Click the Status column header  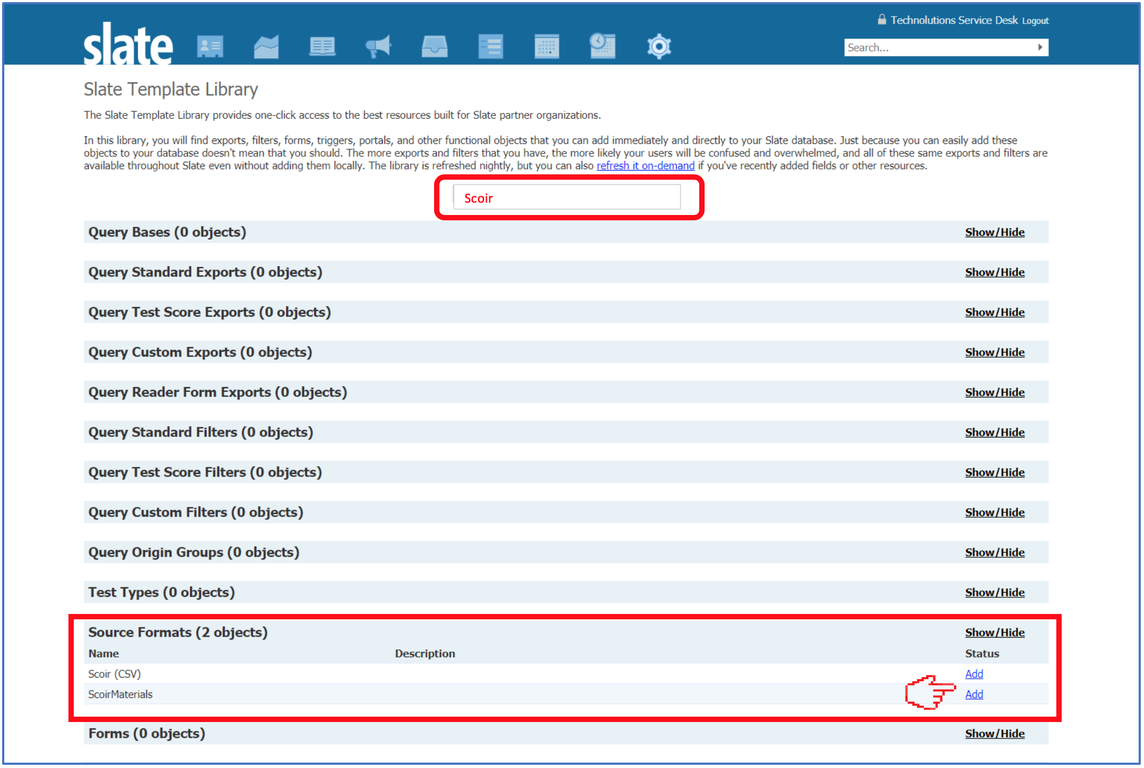(x=982, y=653)
